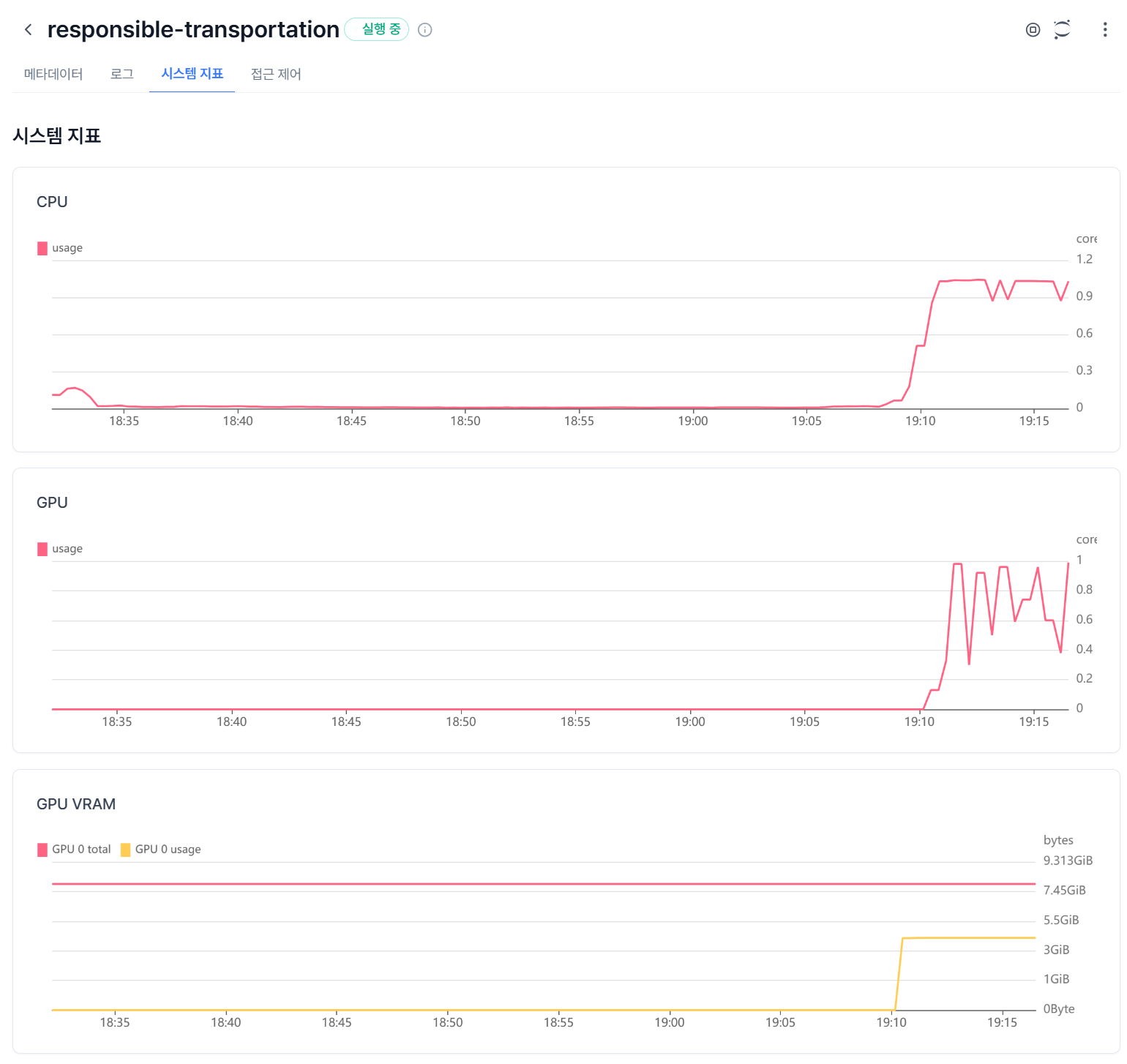Click the 18:50 time label on the GPU usage chart

[x=461, y=722]
